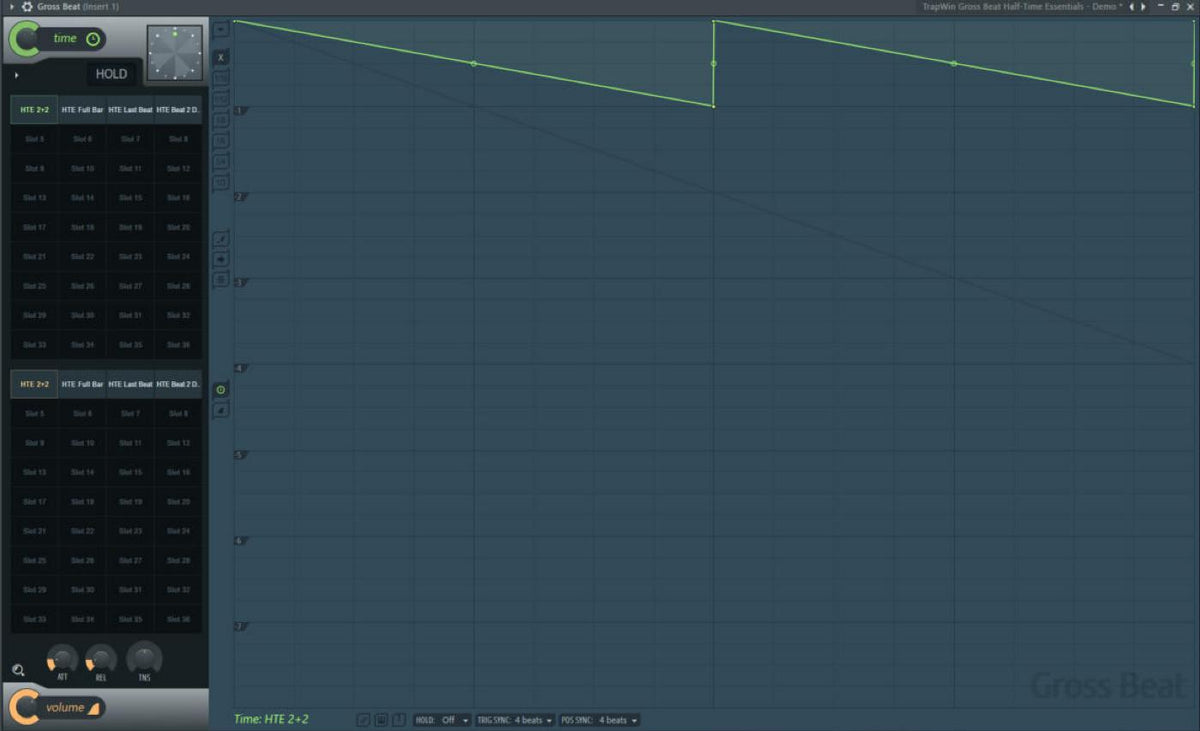Click the first small icon left of HOLD dropdown
Viewport: 1200px width, 731px height.
pos(363,720)
